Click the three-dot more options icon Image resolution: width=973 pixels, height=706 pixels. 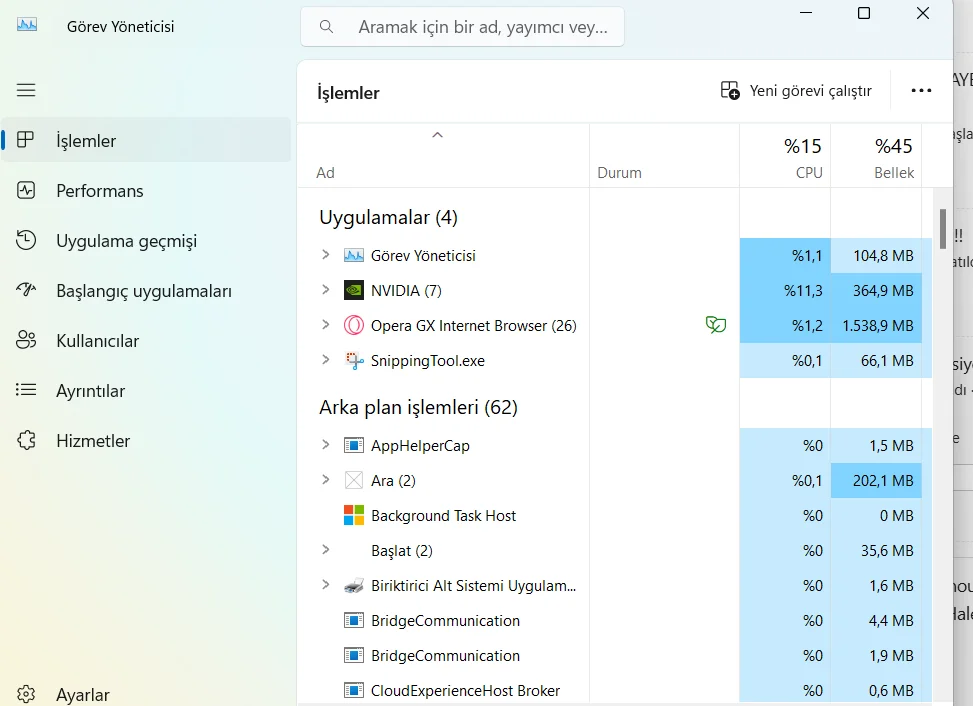point(921,91)
